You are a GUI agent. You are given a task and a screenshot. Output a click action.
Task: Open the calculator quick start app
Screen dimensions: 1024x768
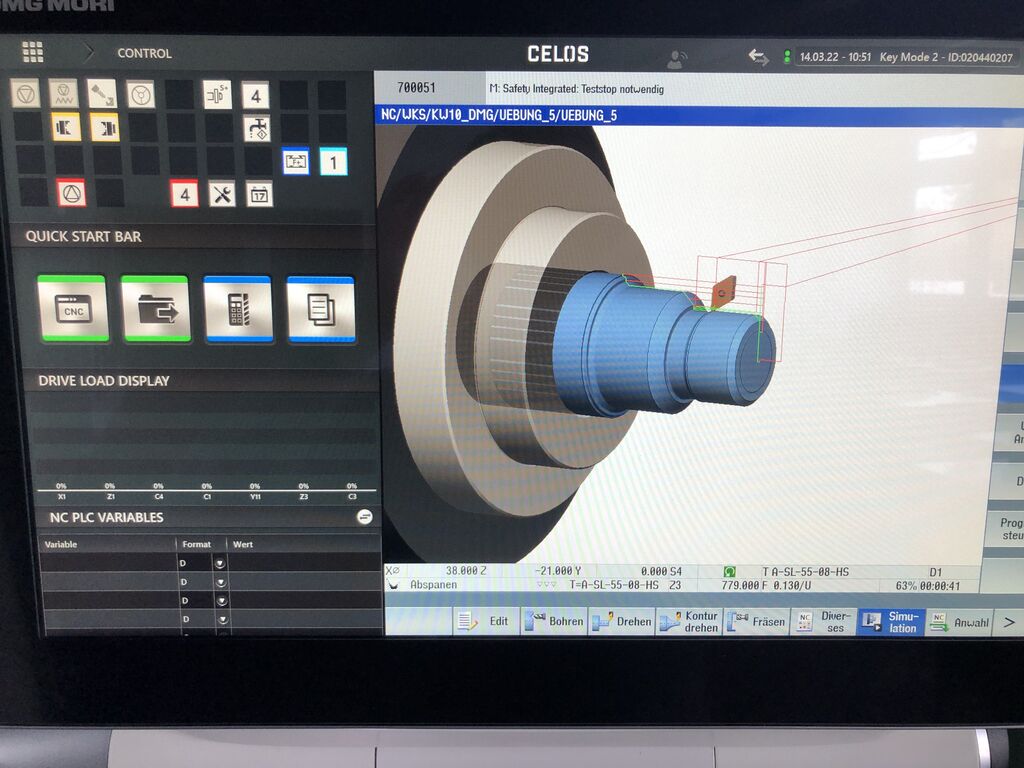[x=238, y=309]
